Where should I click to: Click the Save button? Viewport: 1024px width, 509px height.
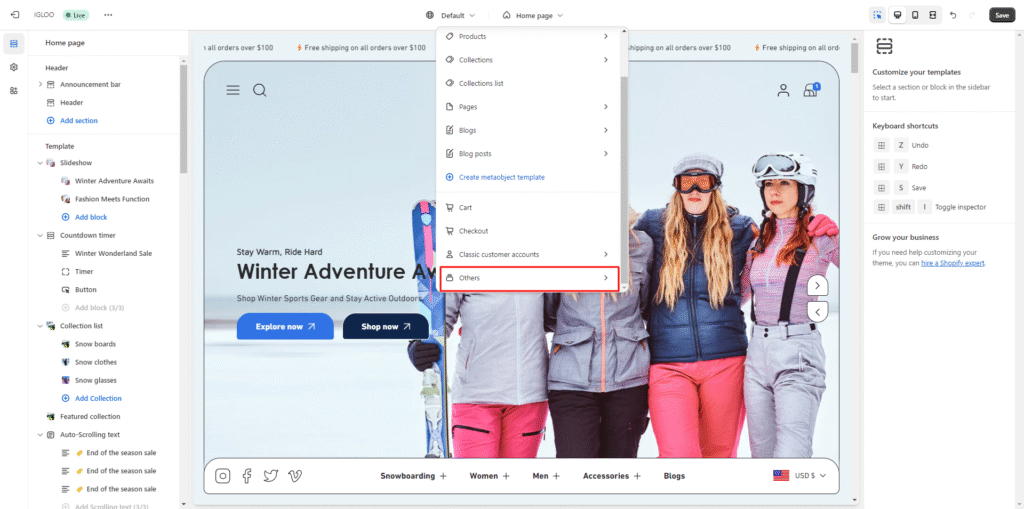[1001, 15]
